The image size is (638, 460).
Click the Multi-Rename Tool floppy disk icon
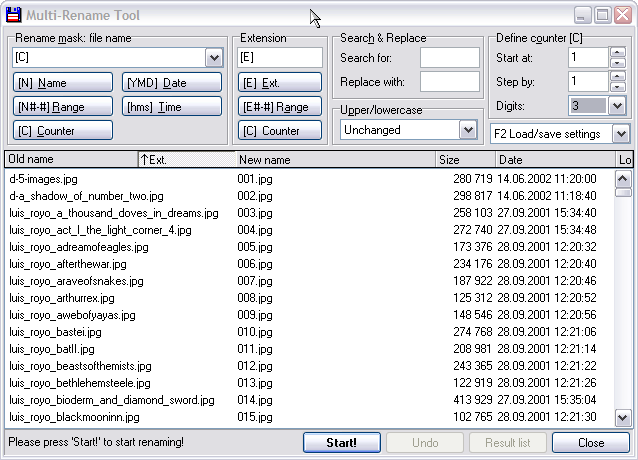coord(13,15)
